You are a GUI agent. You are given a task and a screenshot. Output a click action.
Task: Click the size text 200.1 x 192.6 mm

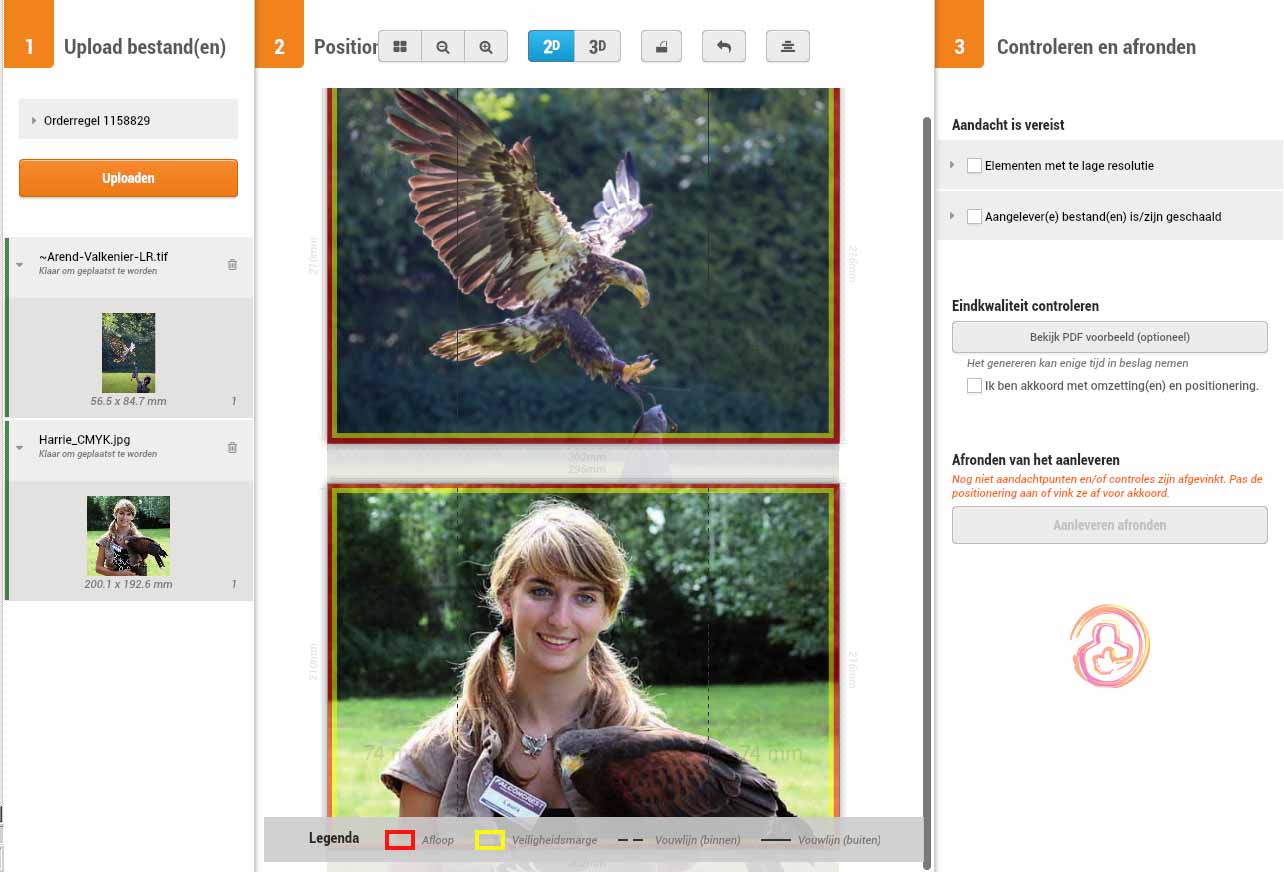(128, 584)
